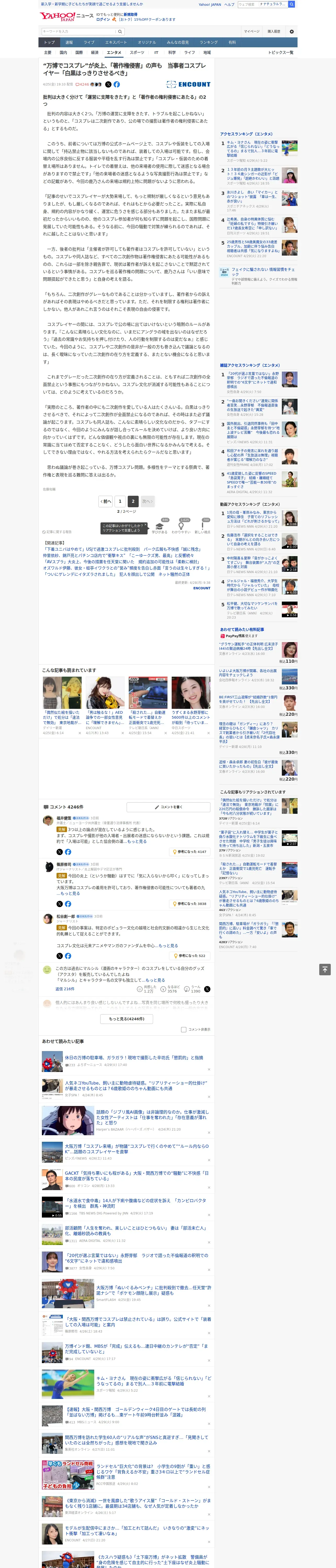The height and width of the screenshot is (1568, 336).
Task: Click the keyword search magnifier icon
Action: point(120,32)
